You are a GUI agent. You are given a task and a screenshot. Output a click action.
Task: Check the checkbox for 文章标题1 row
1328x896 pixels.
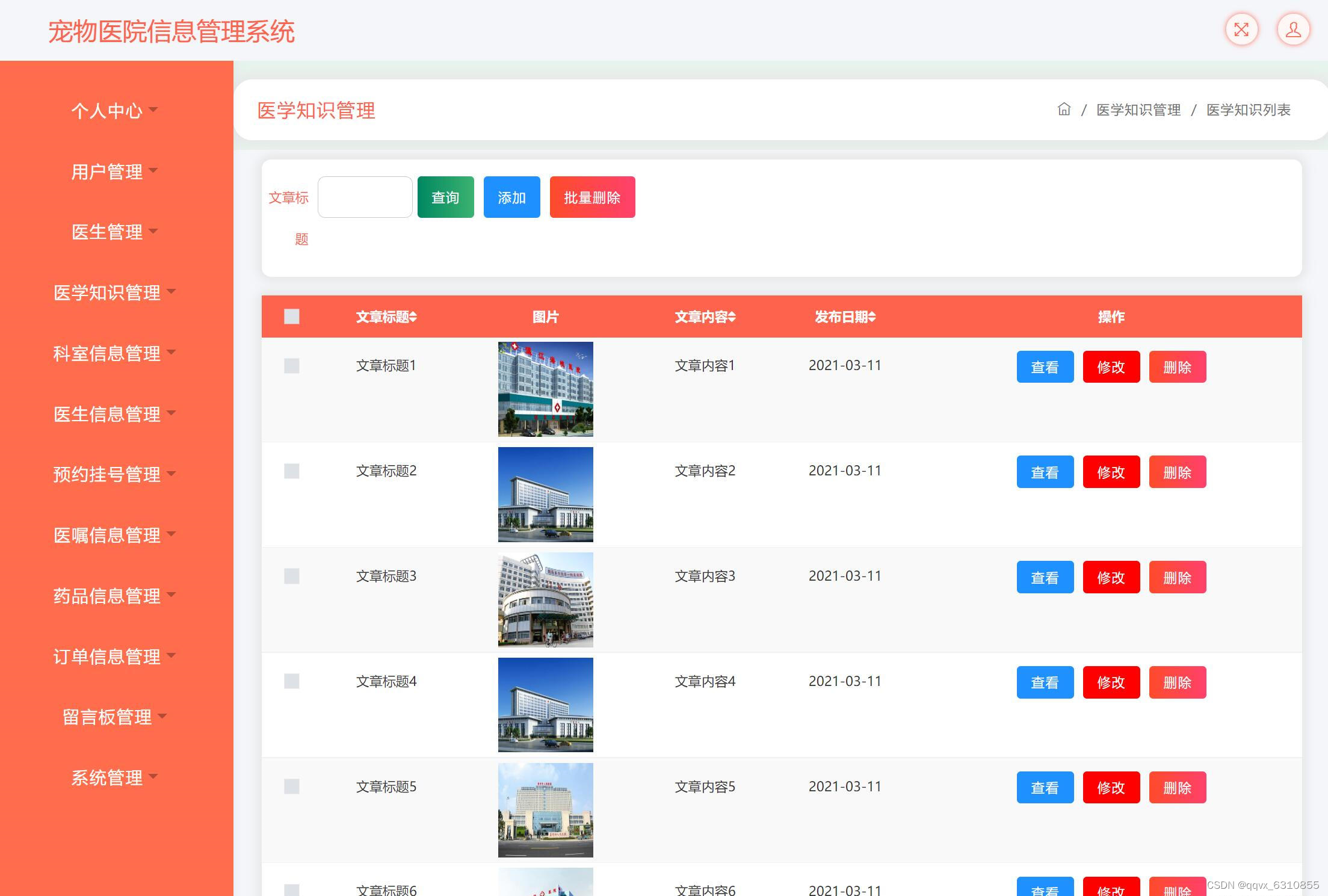pyautogui.click(x=292, y=366)
